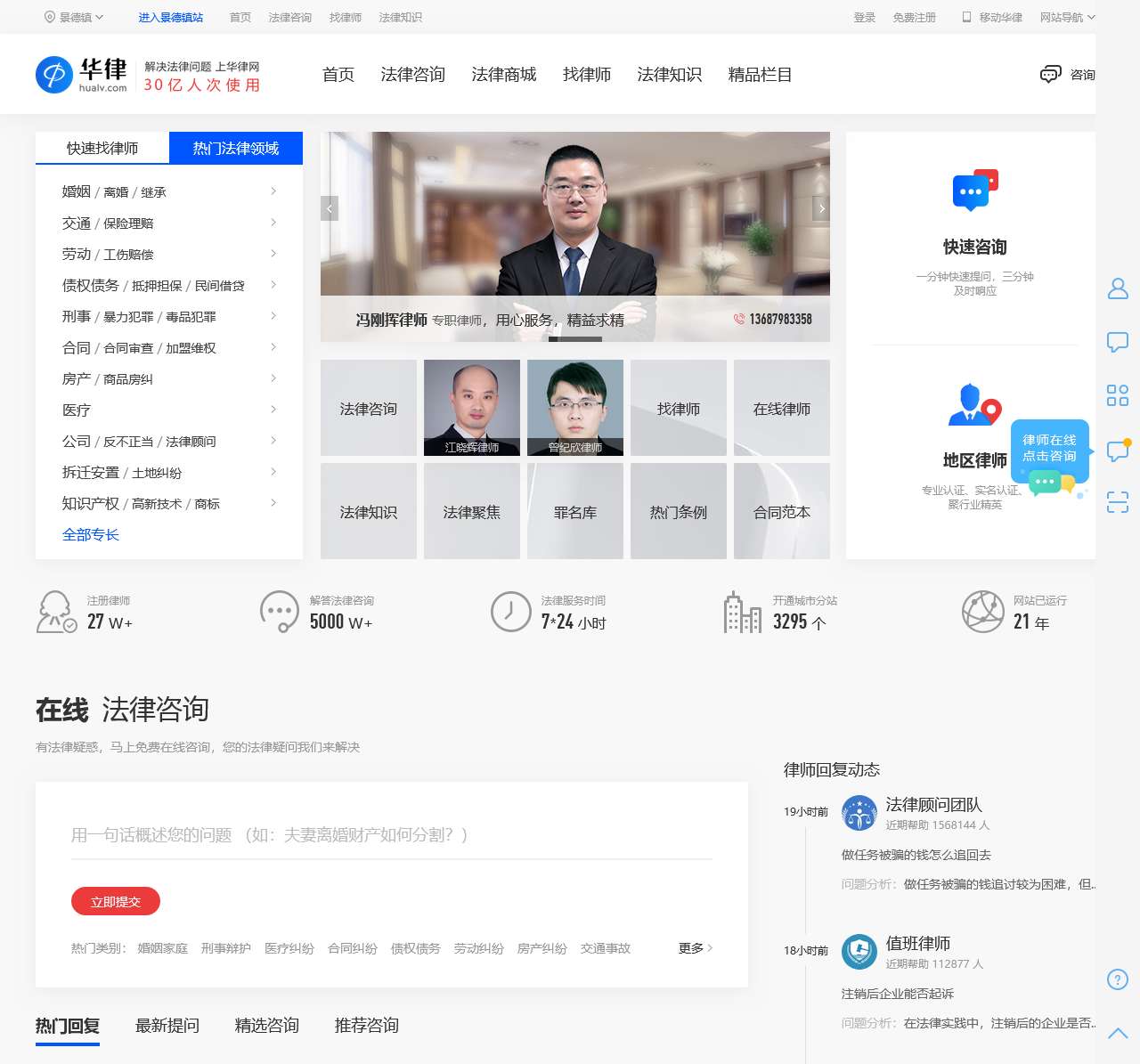Click the 移动华律 mobile phone icon
Screen dimensions: 1140x1064
(x=966, y=17)
